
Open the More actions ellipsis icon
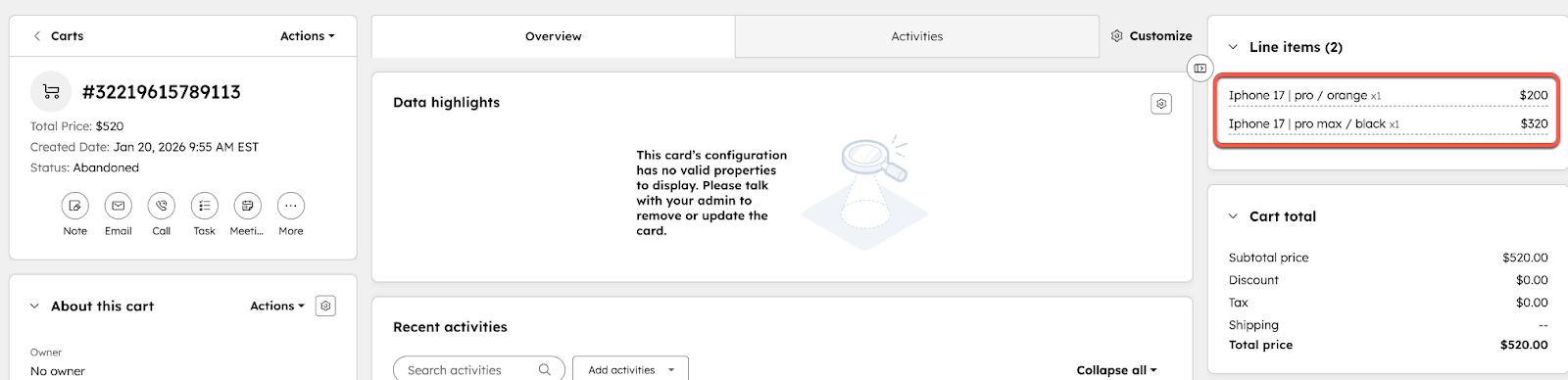click(291, 206)
